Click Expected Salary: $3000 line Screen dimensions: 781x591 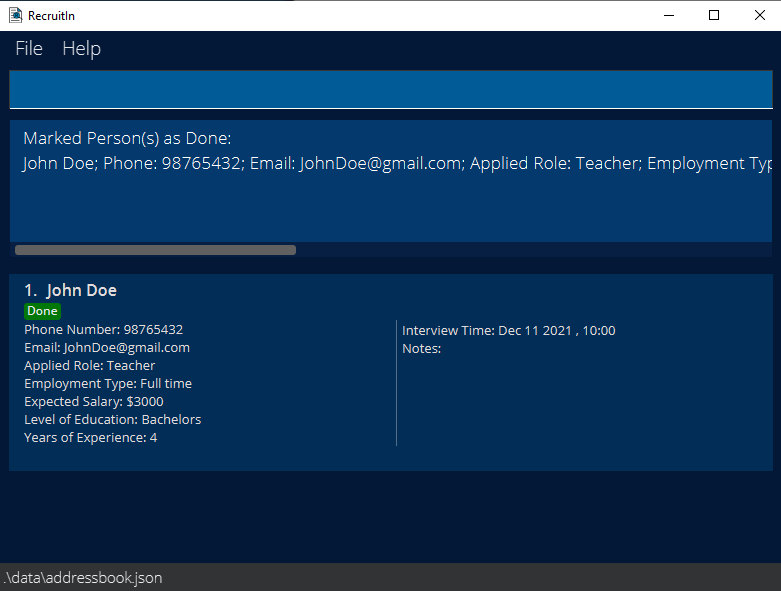tap(94, 401)
